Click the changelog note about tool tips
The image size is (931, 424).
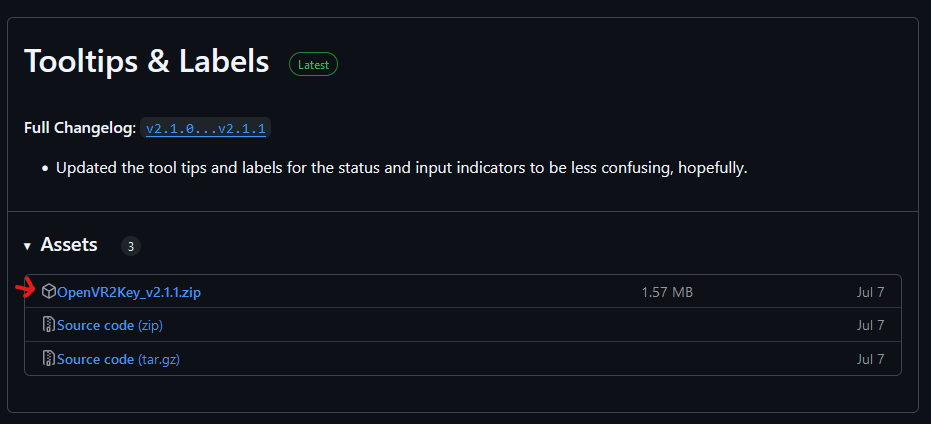(x=401, y=168)
